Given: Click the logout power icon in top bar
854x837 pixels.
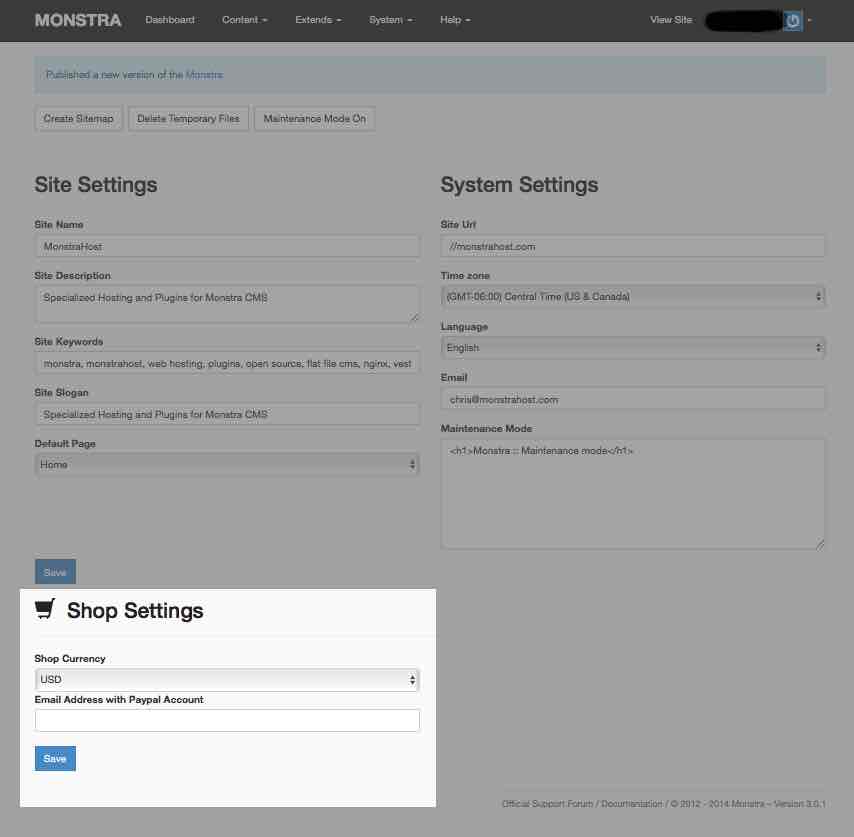Looking at the screenshot, I should point(792,20).
